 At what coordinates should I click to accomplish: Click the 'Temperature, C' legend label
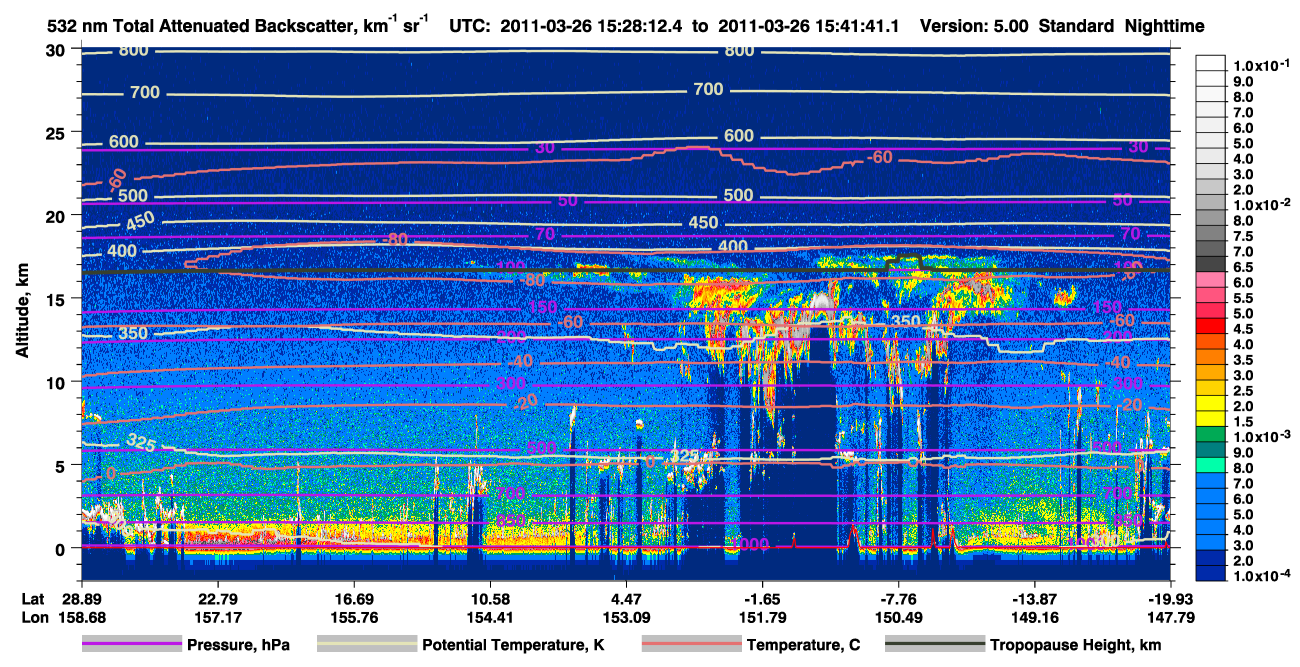click(803, 645)
